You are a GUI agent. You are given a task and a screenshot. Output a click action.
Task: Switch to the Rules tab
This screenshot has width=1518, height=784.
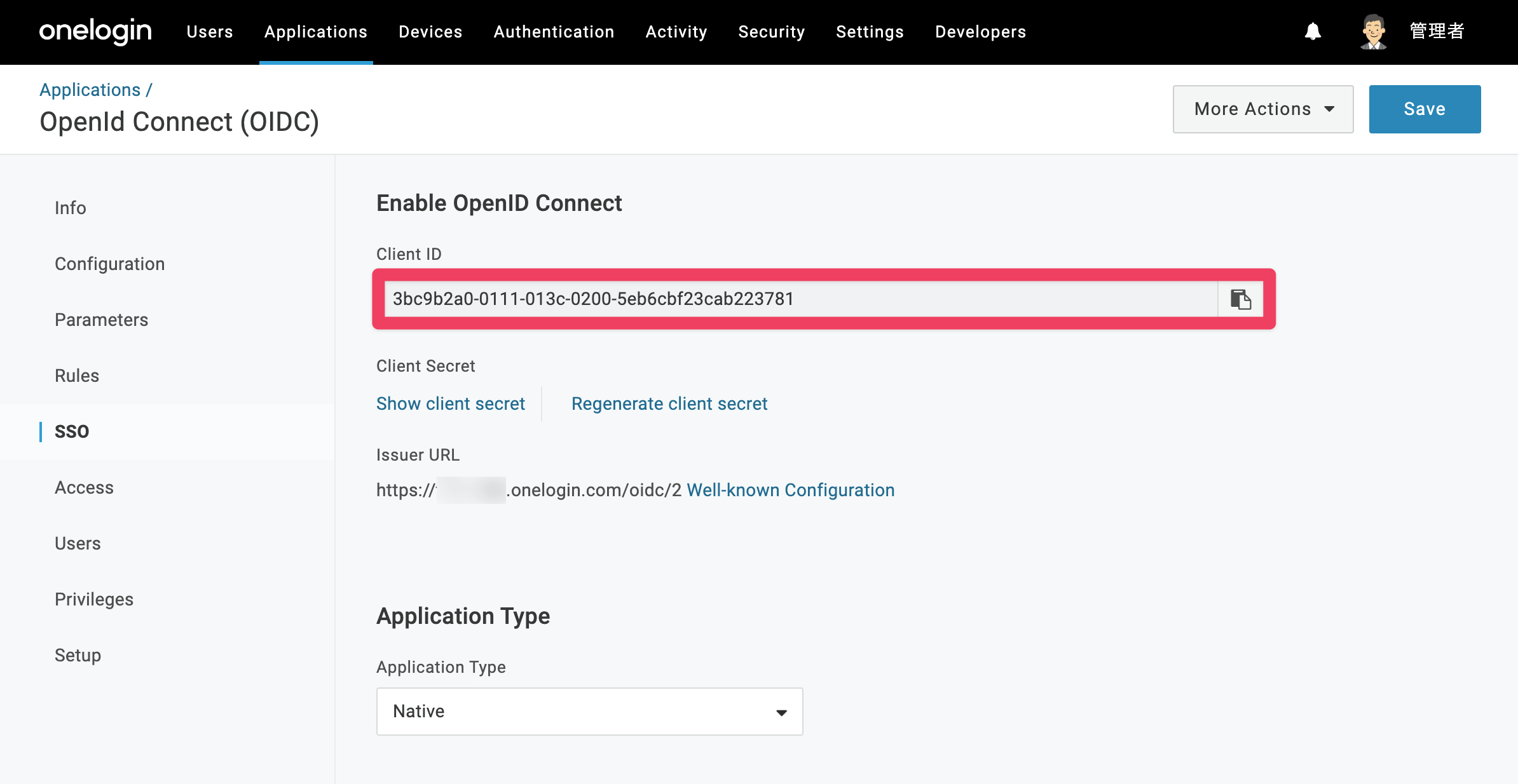tap(77, 375)
